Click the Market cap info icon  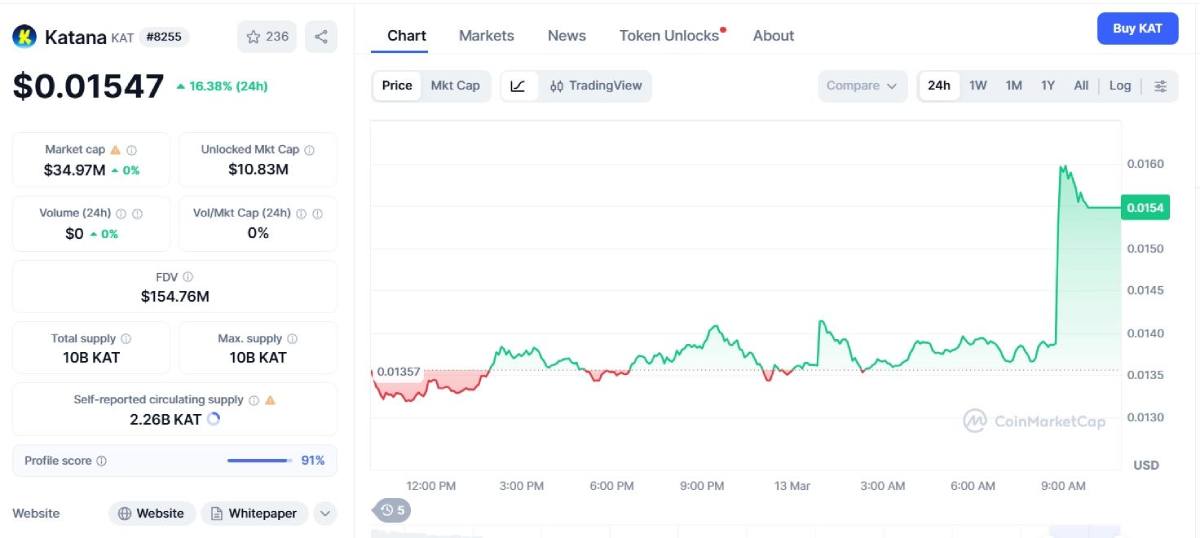point(131,150)
